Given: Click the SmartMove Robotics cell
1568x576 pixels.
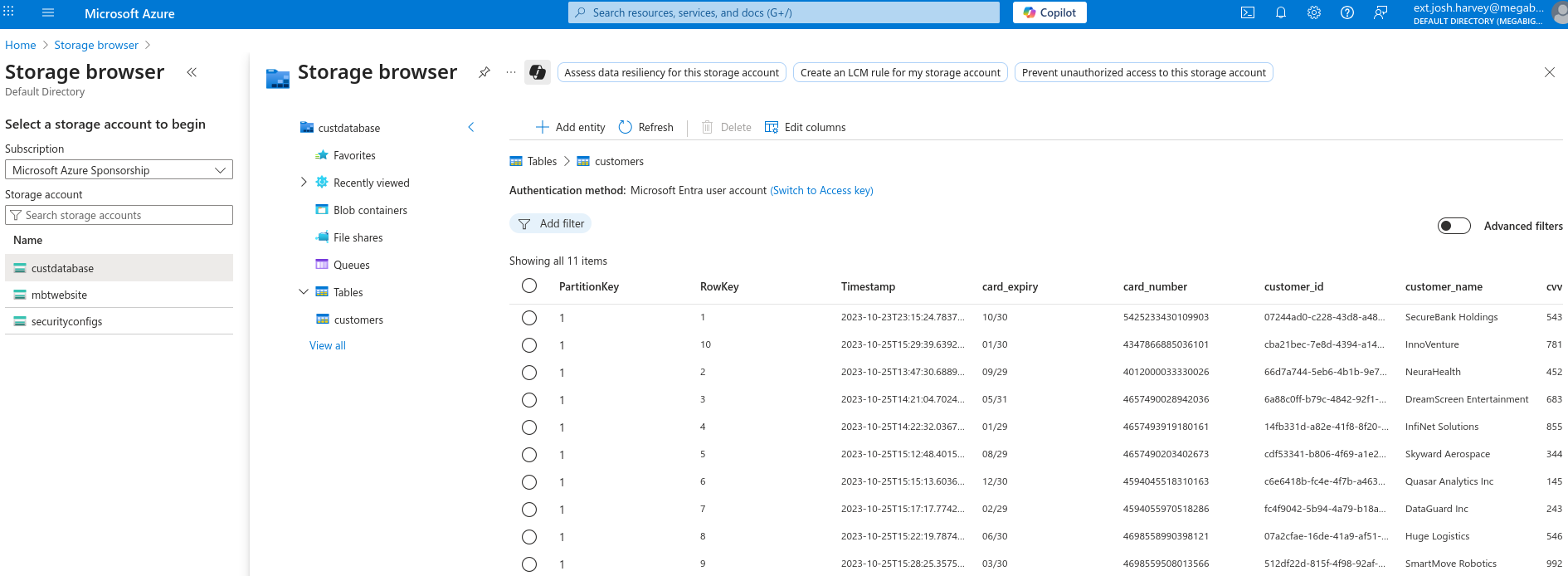Looking at the screenshot, I should point(1451,564).
